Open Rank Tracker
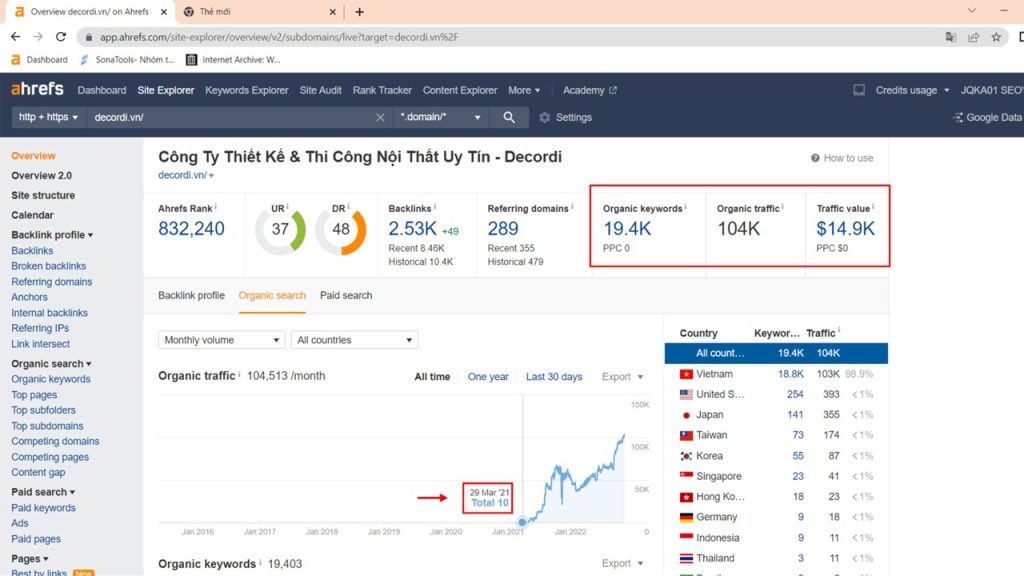The image size is (1024, 576). pyautogui.click(x=382, y=90)
